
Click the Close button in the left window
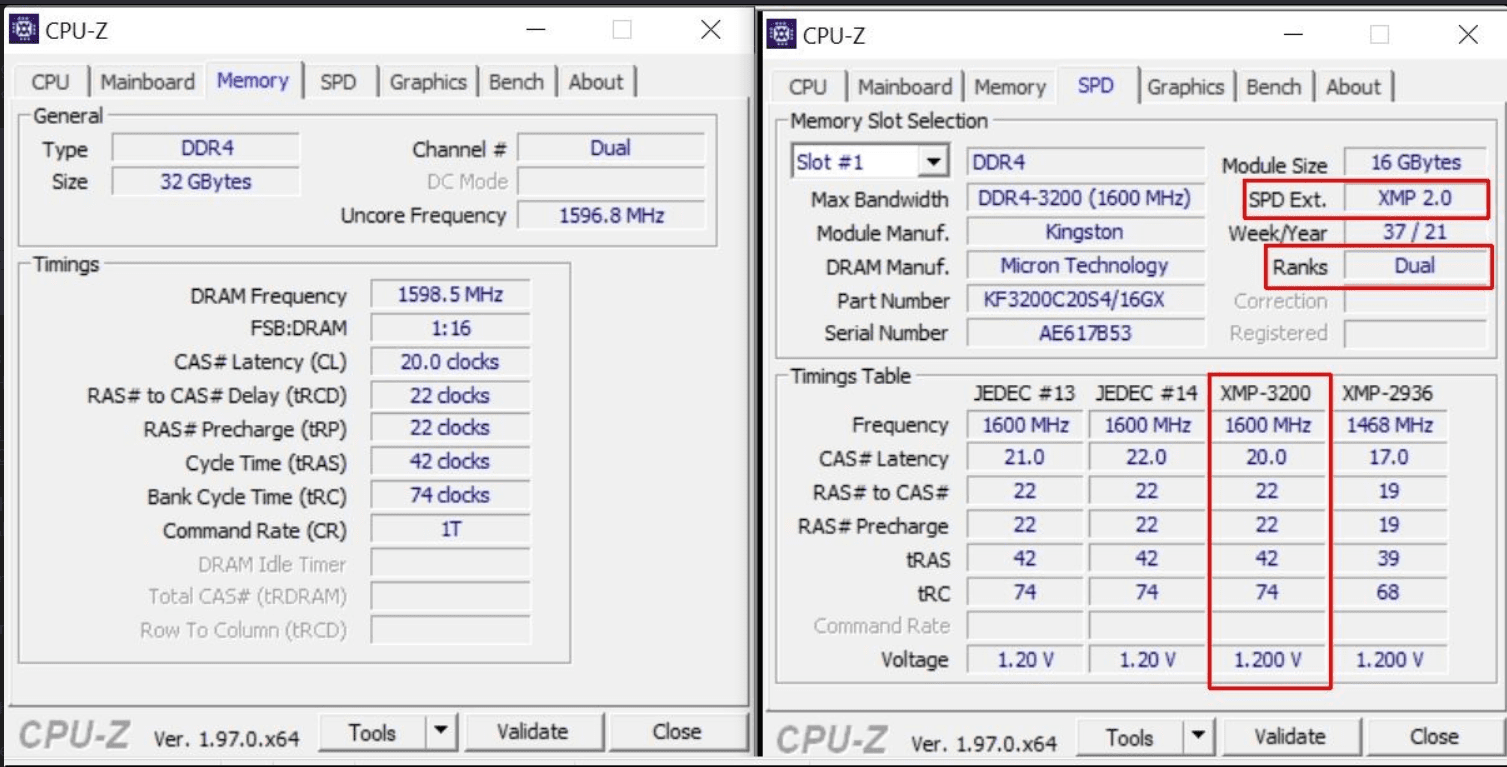676,733
